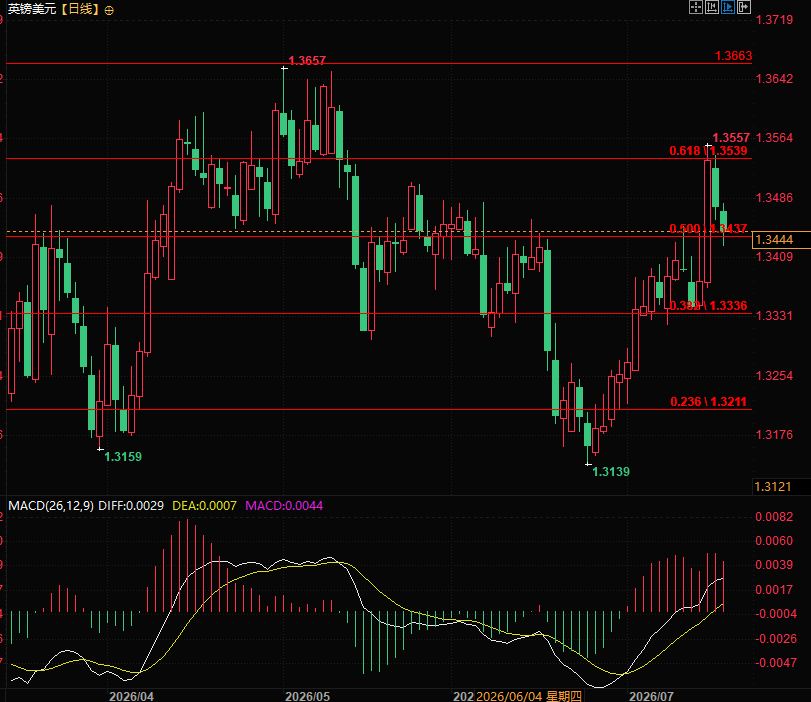Click the 1.3121 cursor price box

pyautogui.click(x=781, y=487)
